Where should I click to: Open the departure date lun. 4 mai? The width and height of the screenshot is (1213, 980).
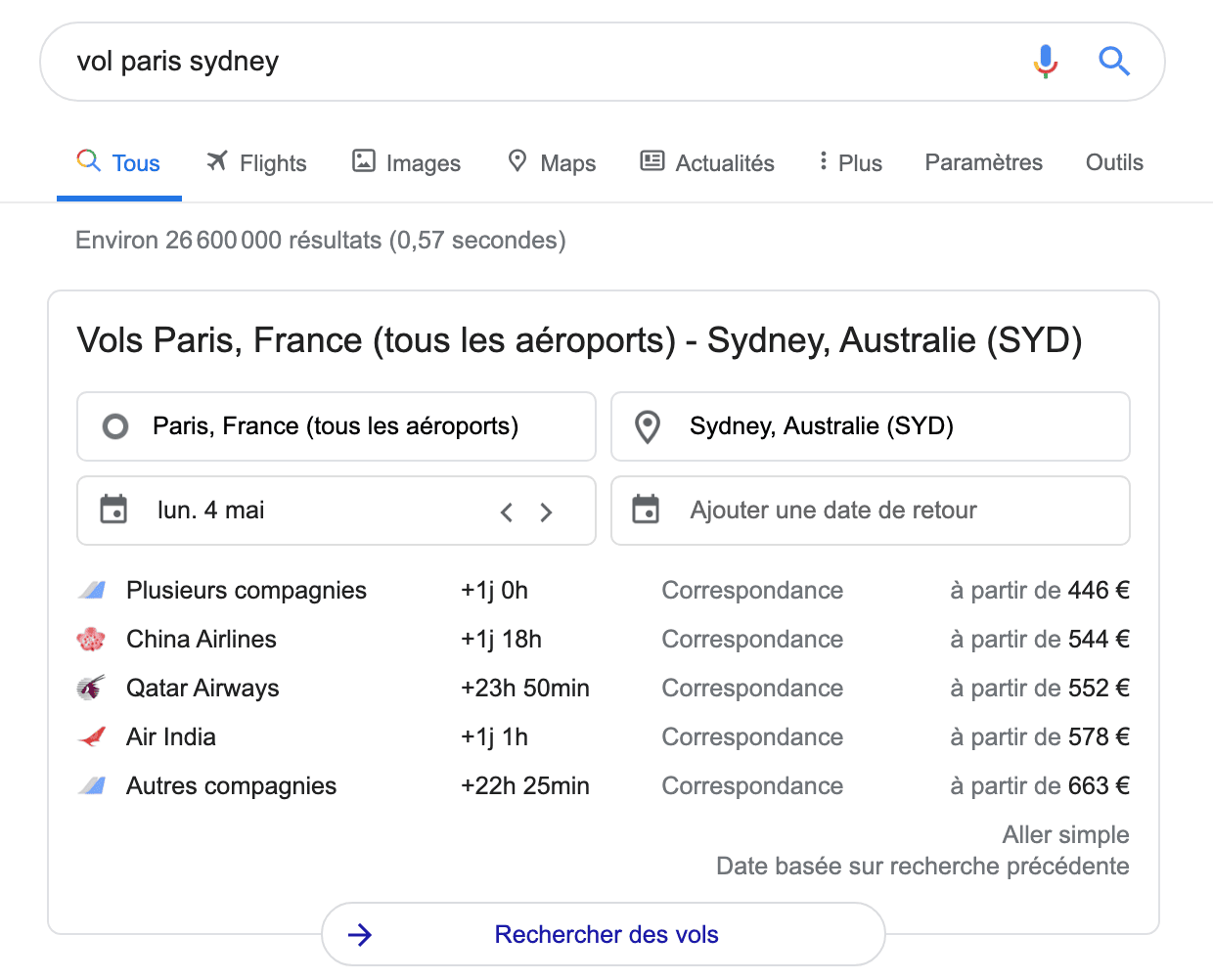[x=337, y=511]
